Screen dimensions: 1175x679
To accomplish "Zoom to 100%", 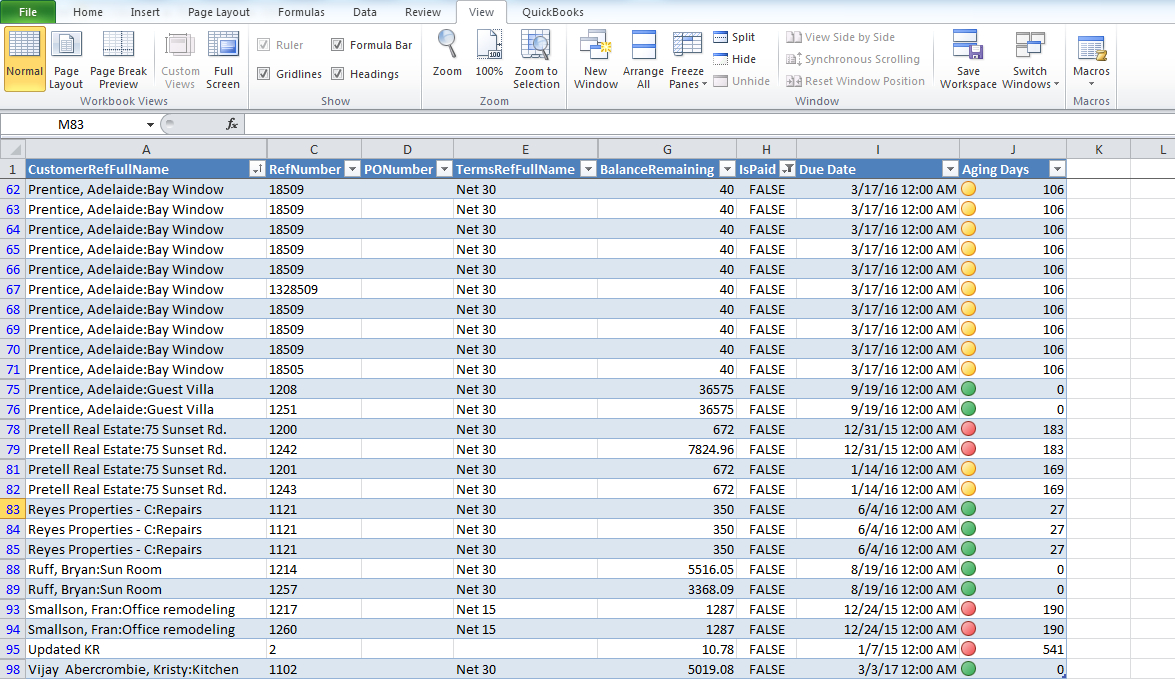I will [x=489, y=58].
